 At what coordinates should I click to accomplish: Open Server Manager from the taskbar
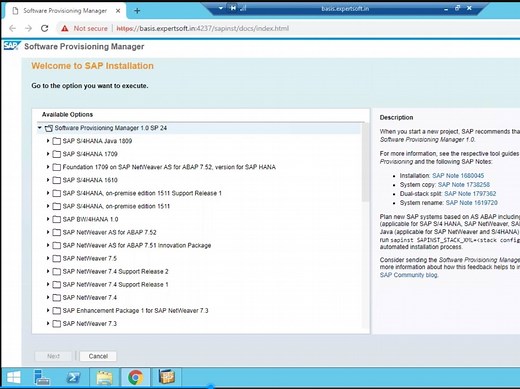pos(42,378)
